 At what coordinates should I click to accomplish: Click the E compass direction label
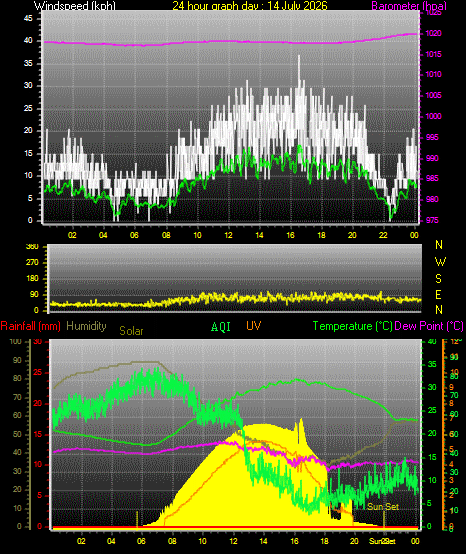click(438, 294)
